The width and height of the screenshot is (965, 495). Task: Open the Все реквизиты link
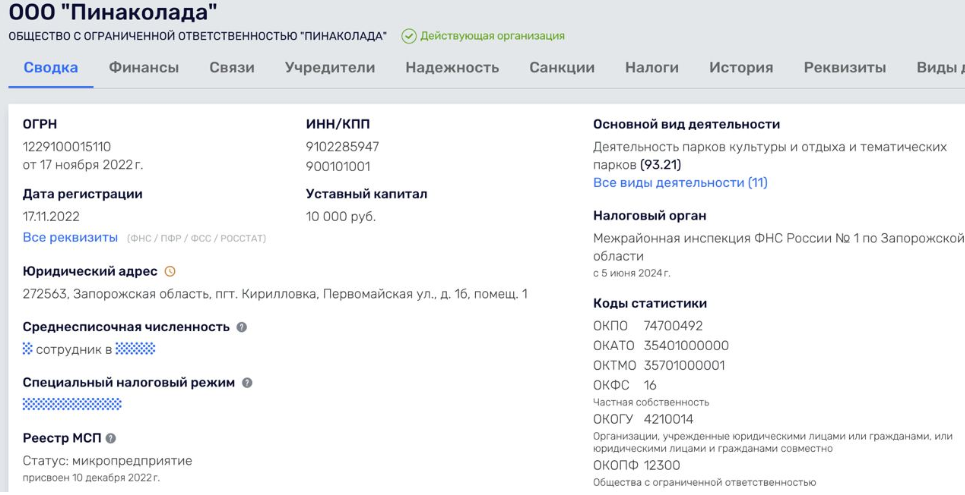click(x=70, y=237)
